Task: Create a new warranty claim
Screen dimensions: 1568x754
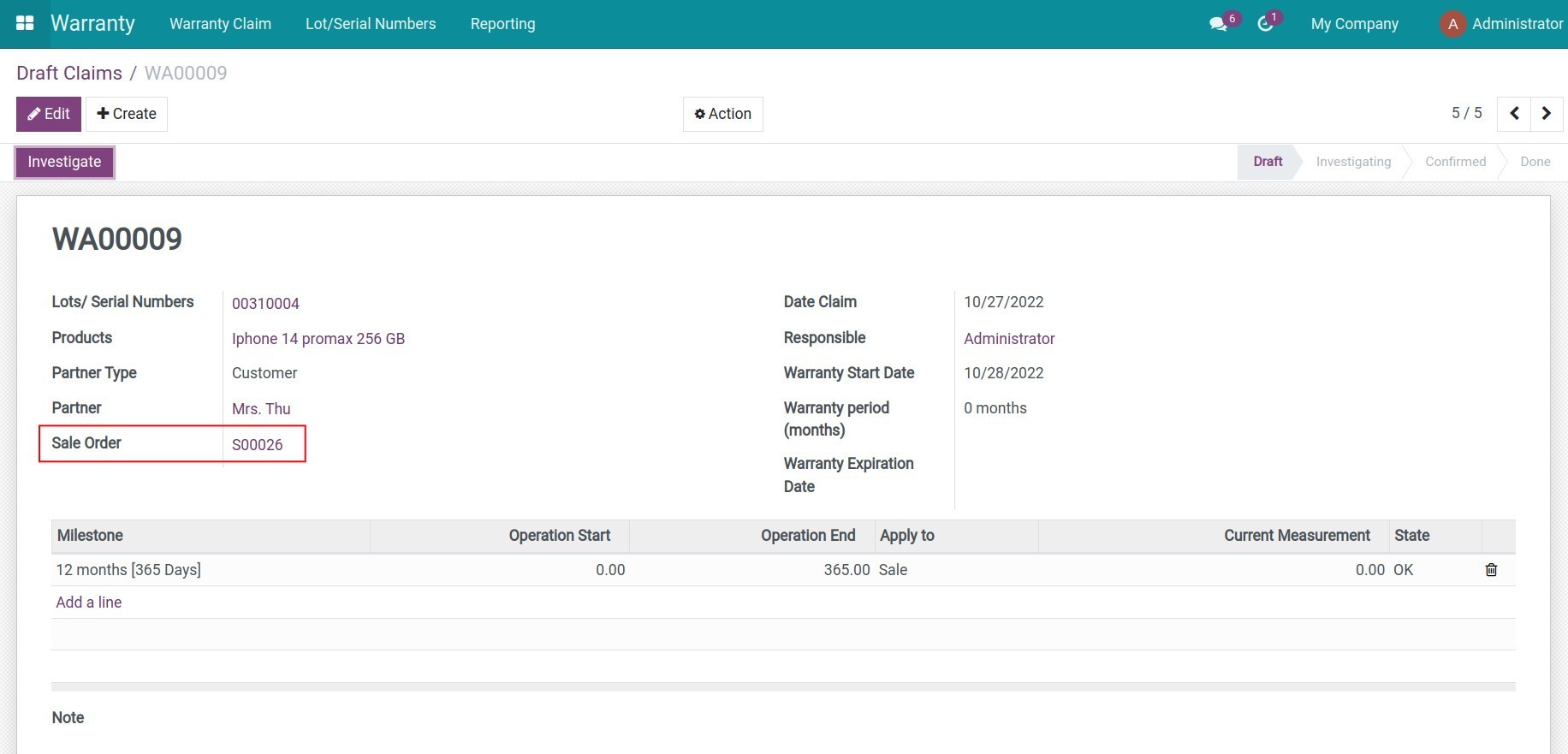Action: pyautogui.click(x=127, y=114)
